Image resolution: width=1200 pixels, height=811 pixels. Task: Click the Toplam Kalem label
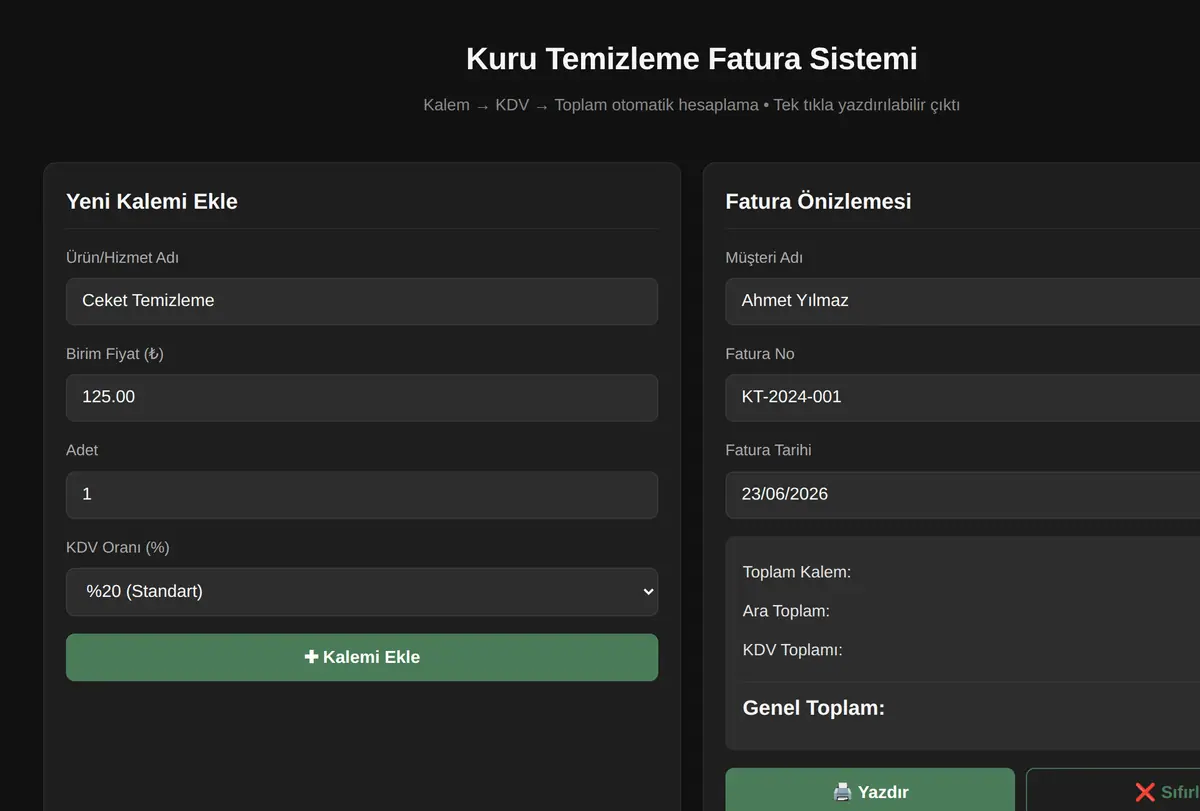point(797,572)
